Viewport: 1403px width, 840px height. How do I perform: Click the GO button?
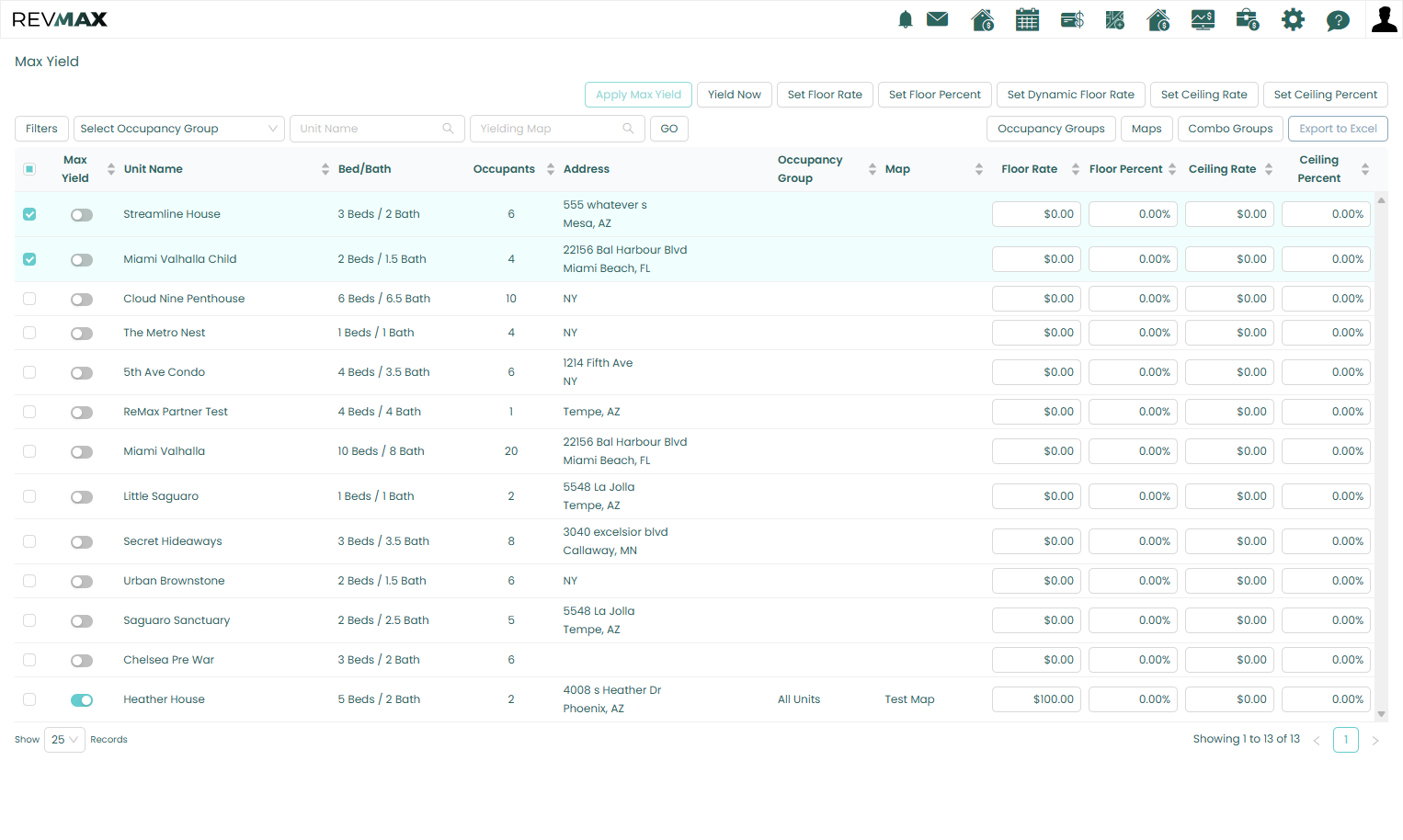669,129
